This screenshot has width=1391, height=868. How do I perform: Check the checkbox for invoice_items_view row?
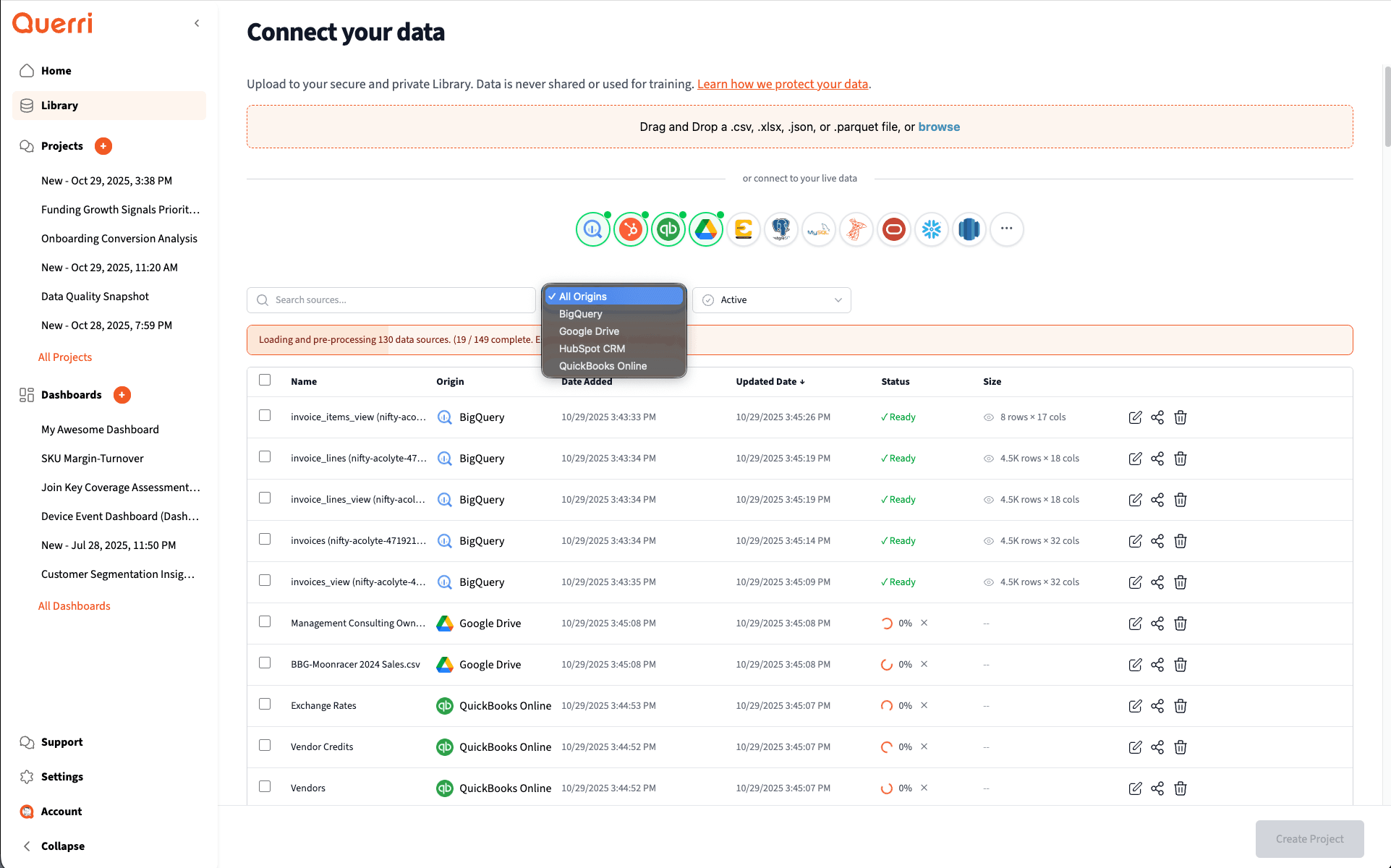pyautogui.click(x=265, y=416)
